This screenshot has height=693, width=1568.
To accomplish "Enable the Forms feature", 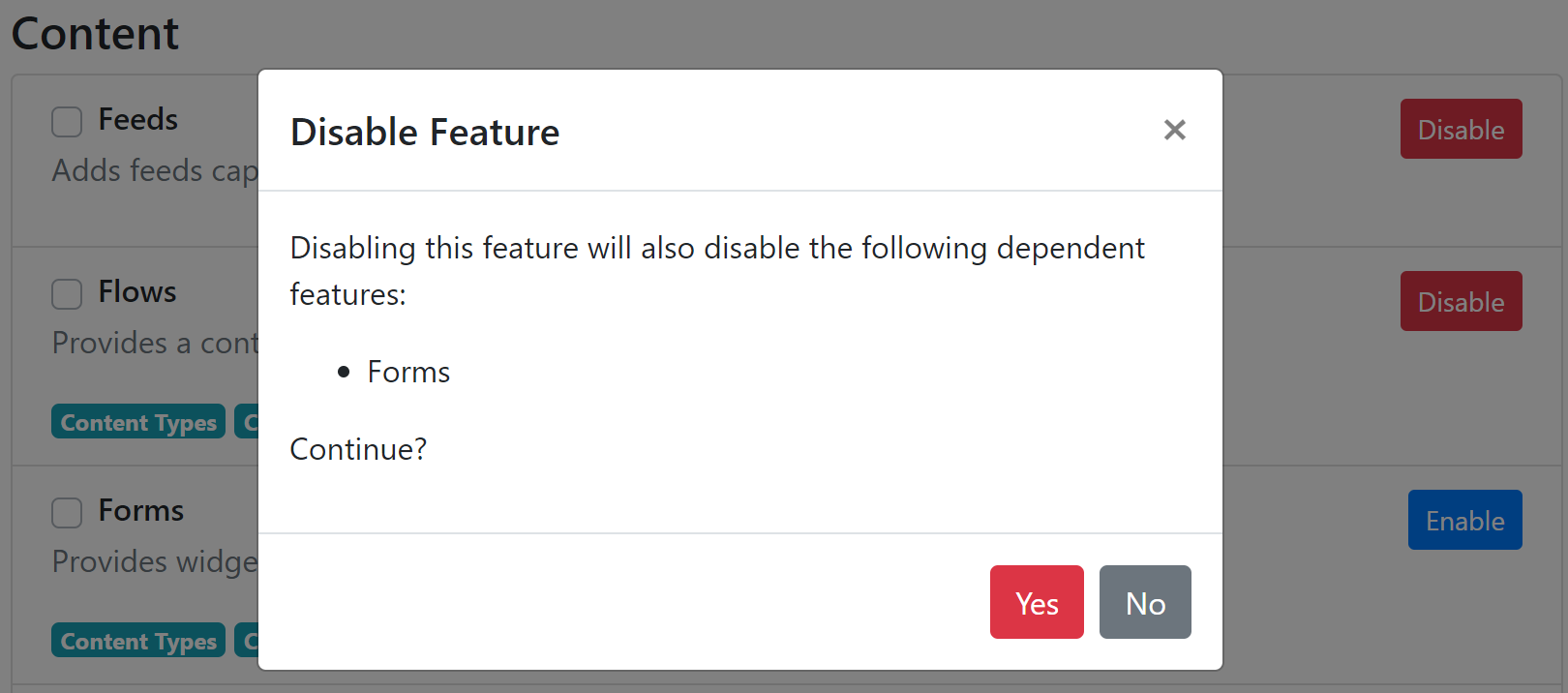I will point(1464,520).
